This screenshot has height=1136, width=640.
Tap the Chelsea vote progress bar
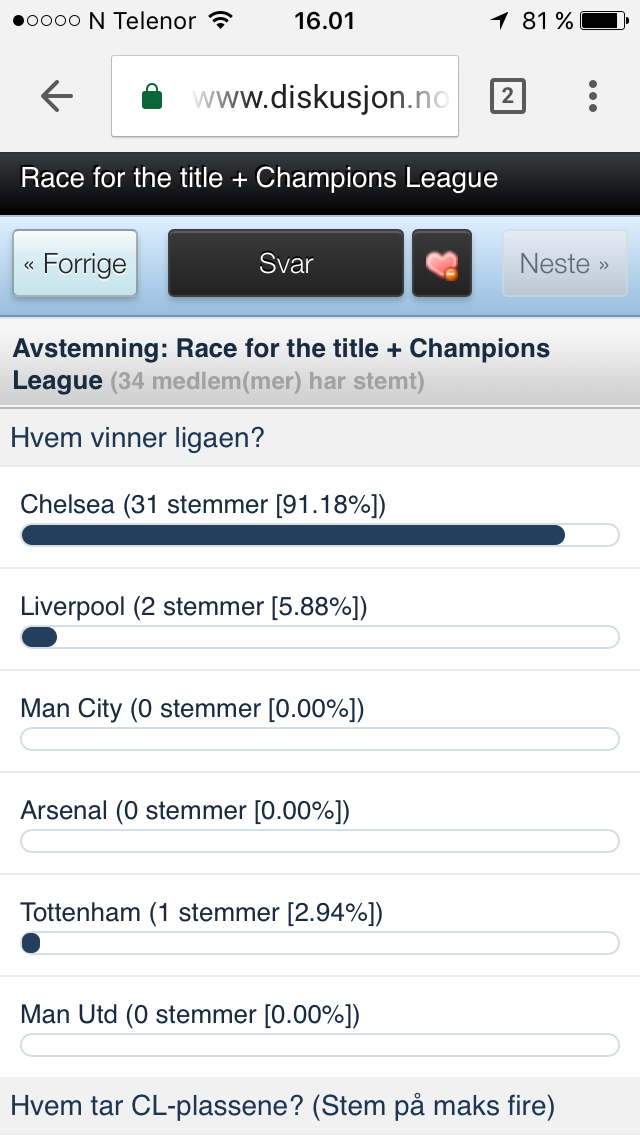[x=320, y=535]
